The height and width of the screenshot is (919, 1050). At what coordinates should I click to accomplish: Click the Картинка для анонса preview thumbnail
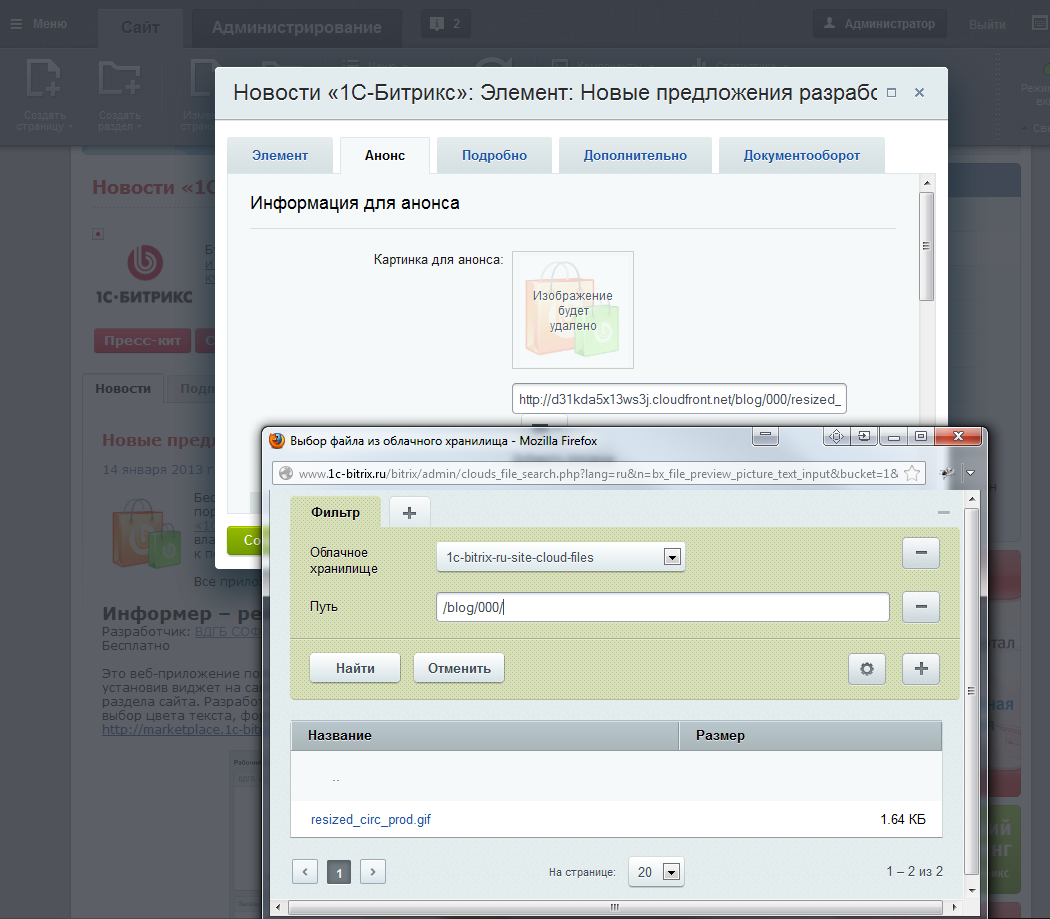(573, 309)
